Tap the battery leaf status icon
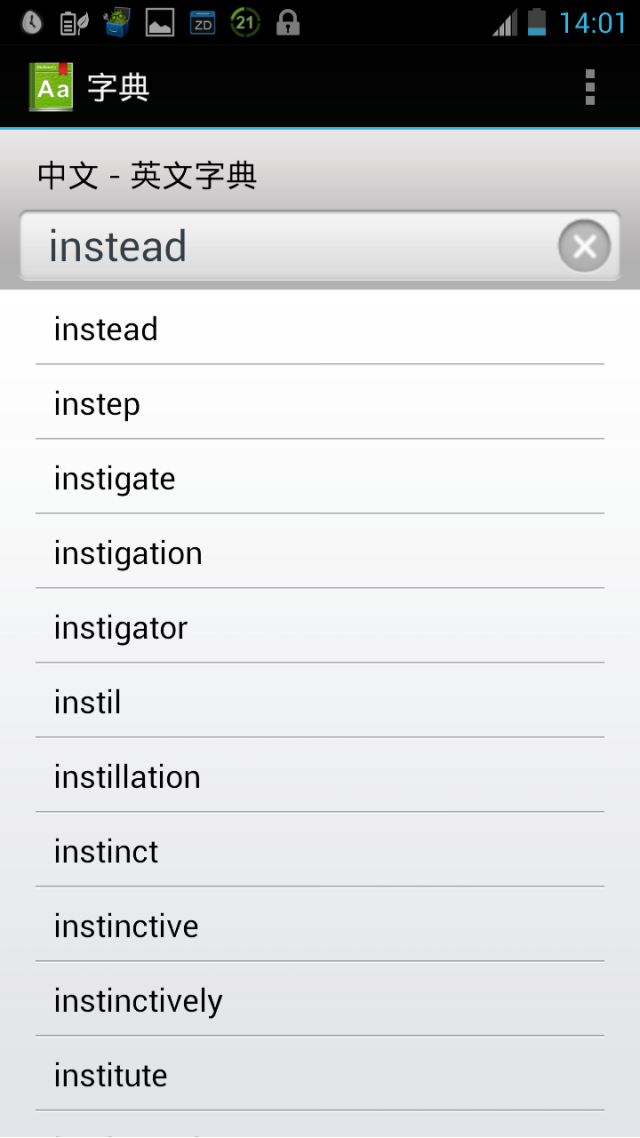Viewport: 640px width, 1138px height. click(x=75, y=23)
